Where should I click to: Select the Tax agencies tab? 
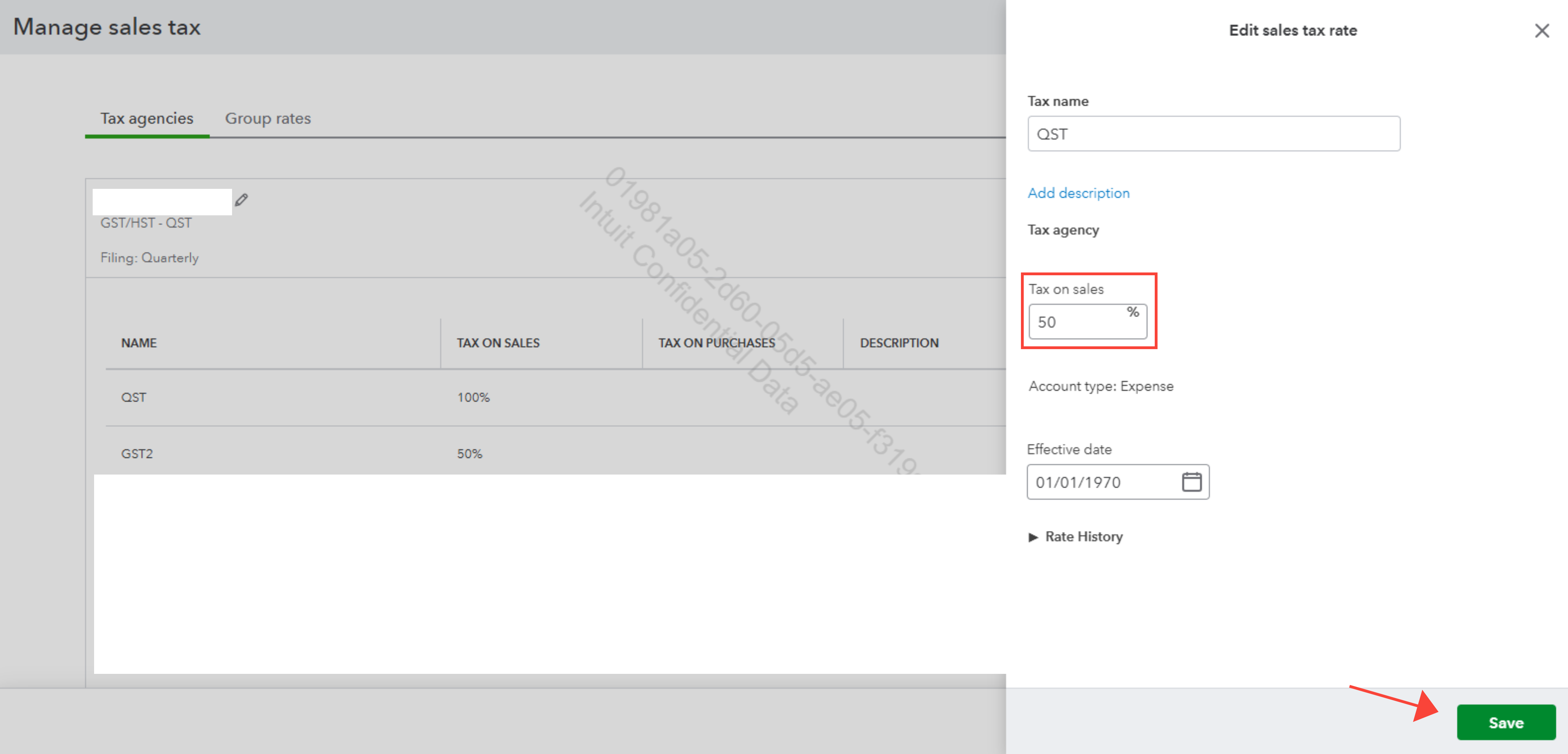(147, 118)
